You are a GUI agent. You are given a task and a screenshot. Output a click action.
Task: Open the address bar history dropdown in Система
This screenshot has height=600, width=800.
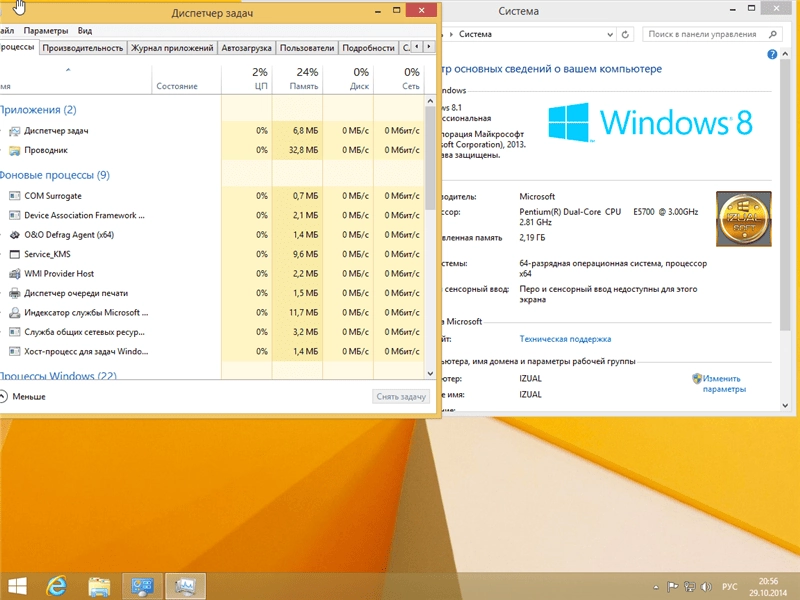coord(610,34)
